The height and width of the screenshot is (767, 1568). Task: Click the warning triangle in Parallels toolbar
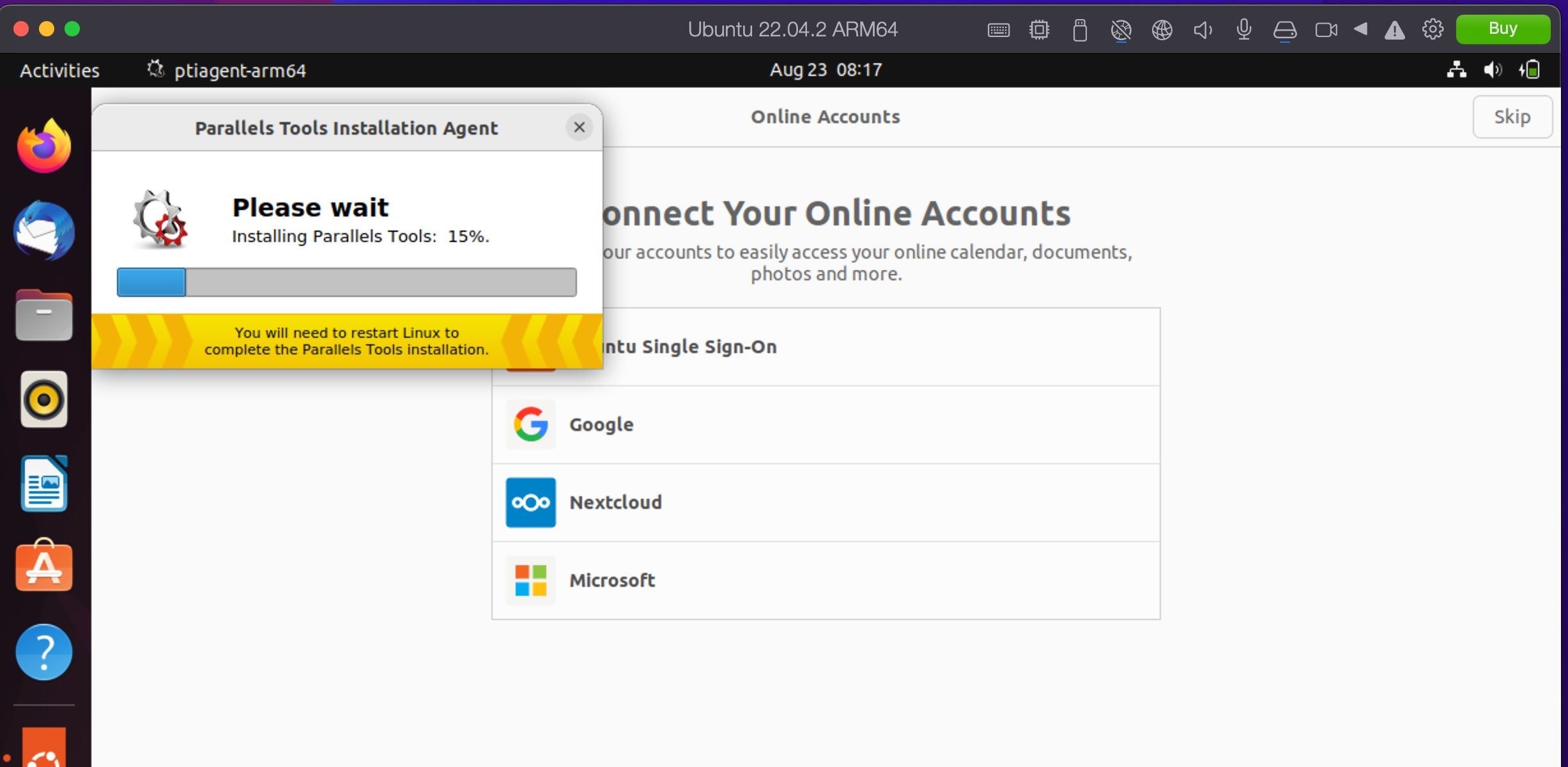(1394, 29)
